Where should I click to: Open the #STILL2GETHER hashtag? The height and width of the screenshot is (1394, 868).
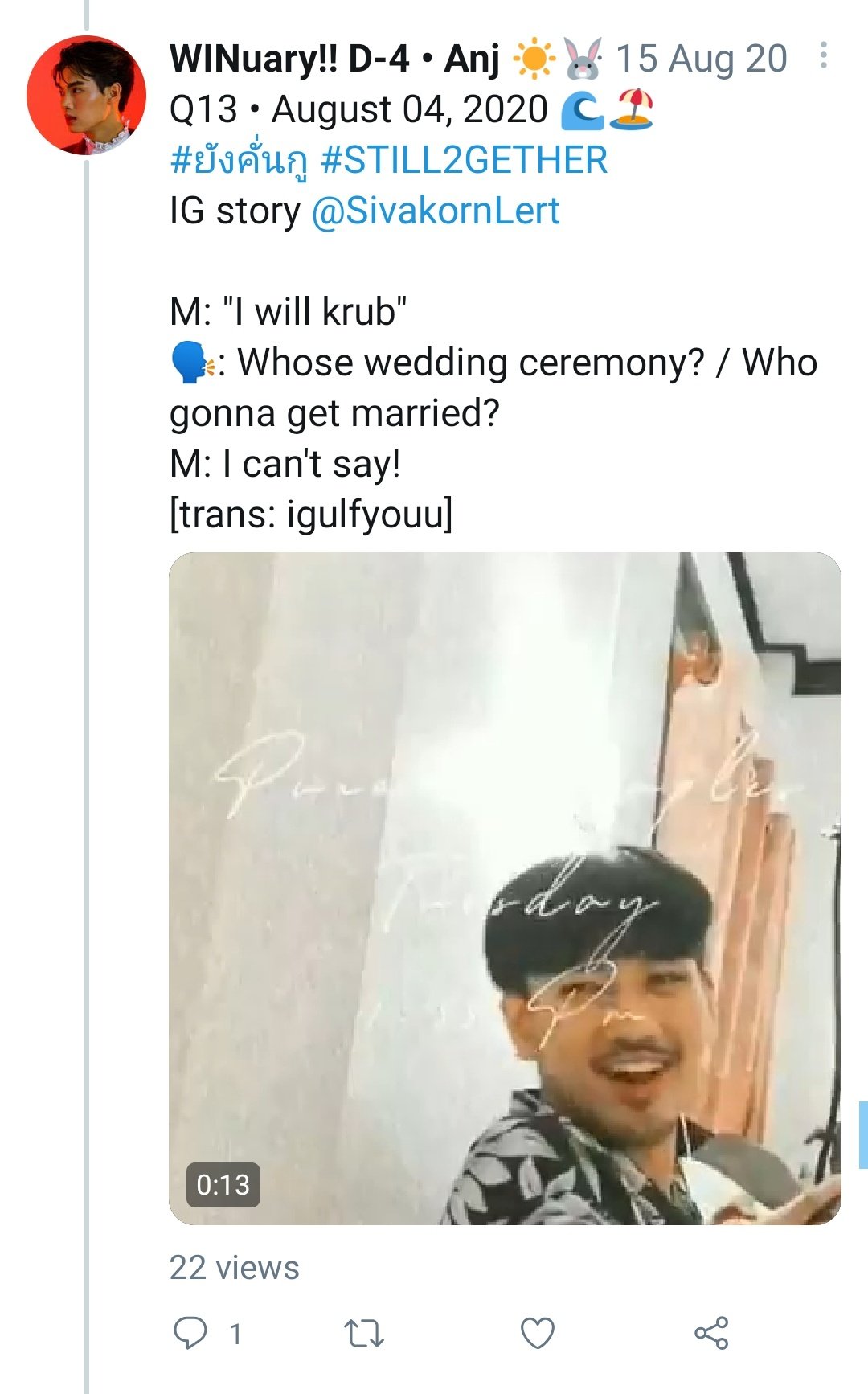464,159
